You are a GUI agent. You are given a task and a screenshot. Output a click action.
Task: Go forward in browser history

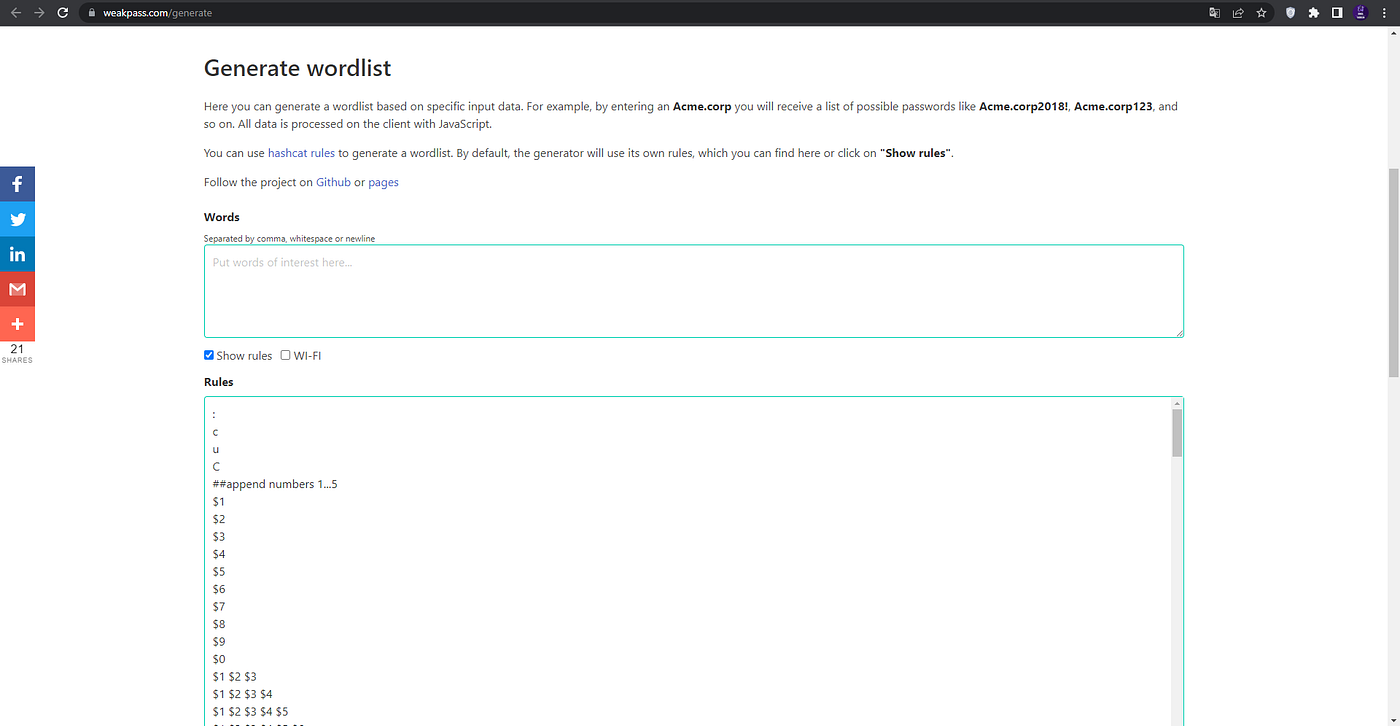point(39,13)
